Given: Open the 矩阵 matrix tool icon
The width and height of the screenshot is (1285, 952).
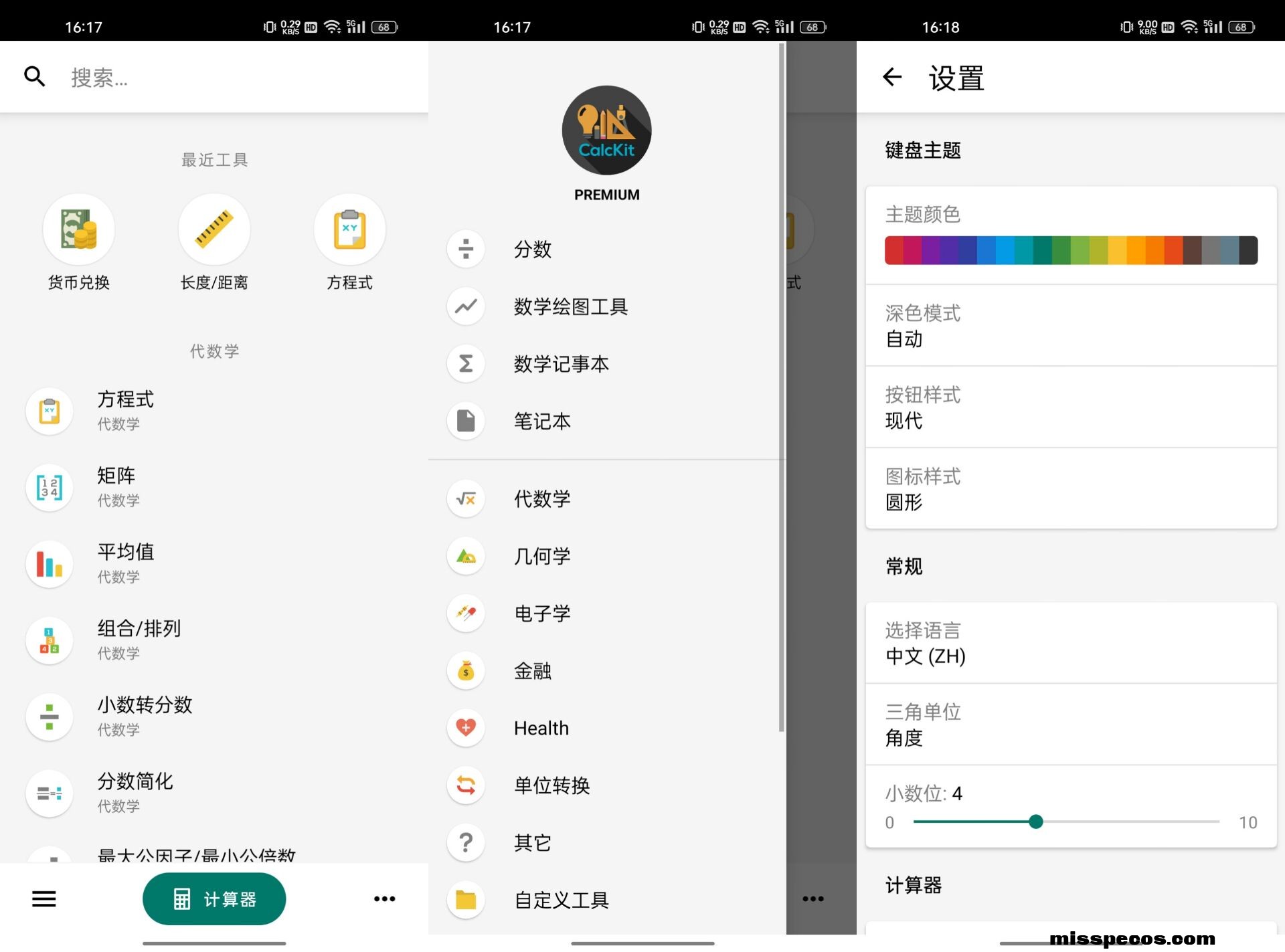Looking at the screenshot, I should click(x=50, y=487).
